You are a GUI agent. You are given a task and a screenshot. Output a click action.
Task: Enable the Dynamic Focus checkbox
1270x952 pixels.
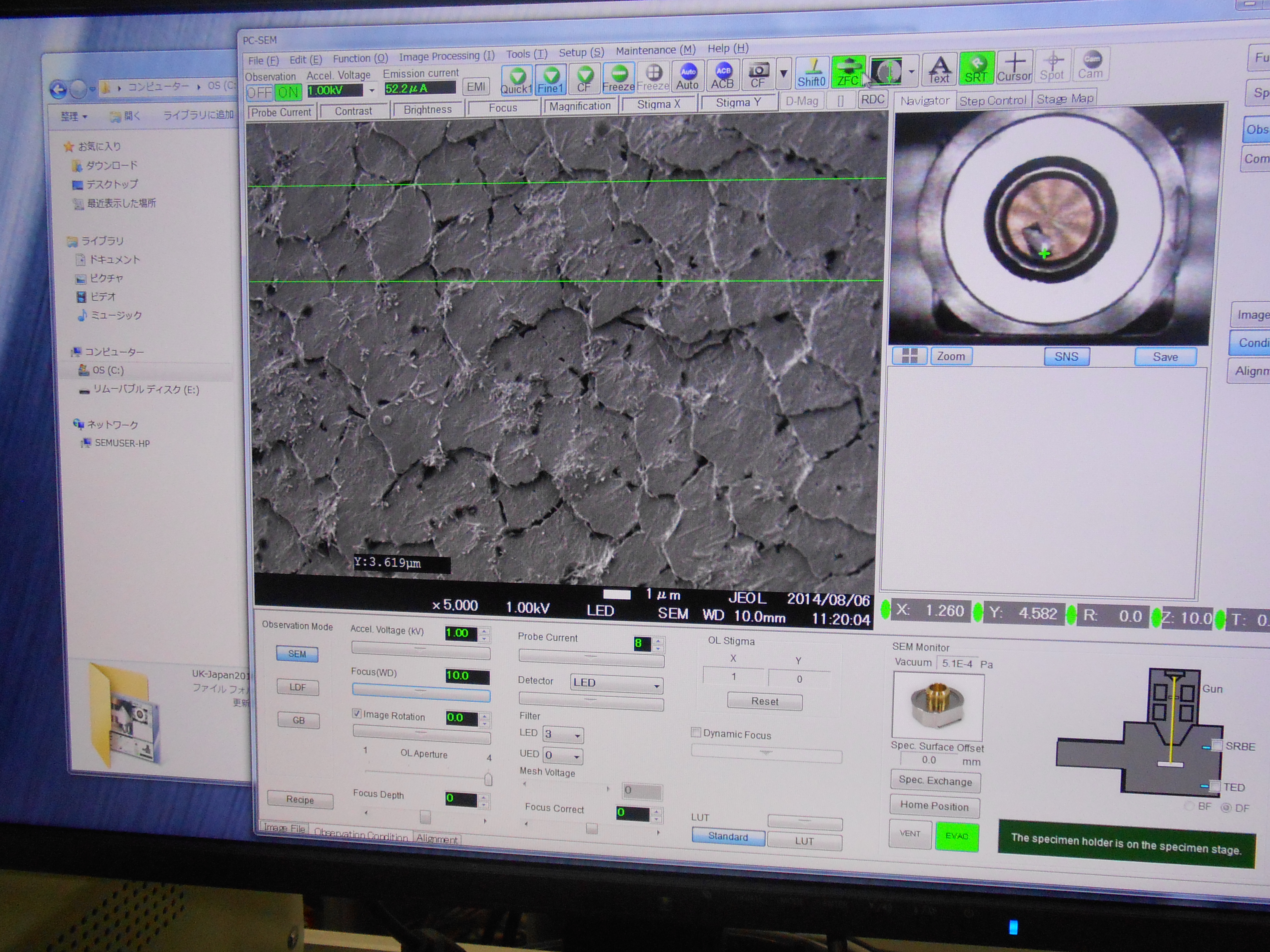pyautogui.click(x=696, y=732)
